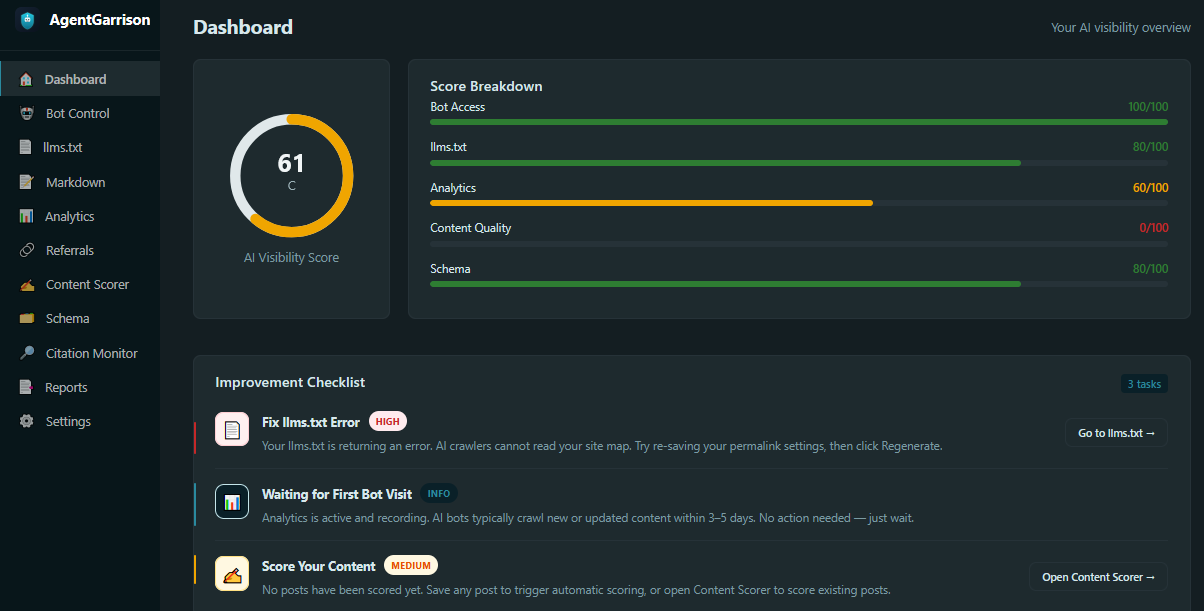Click the 3 tasks badge
Screen dimensions: 1204x611
(x=1144, y=384)
